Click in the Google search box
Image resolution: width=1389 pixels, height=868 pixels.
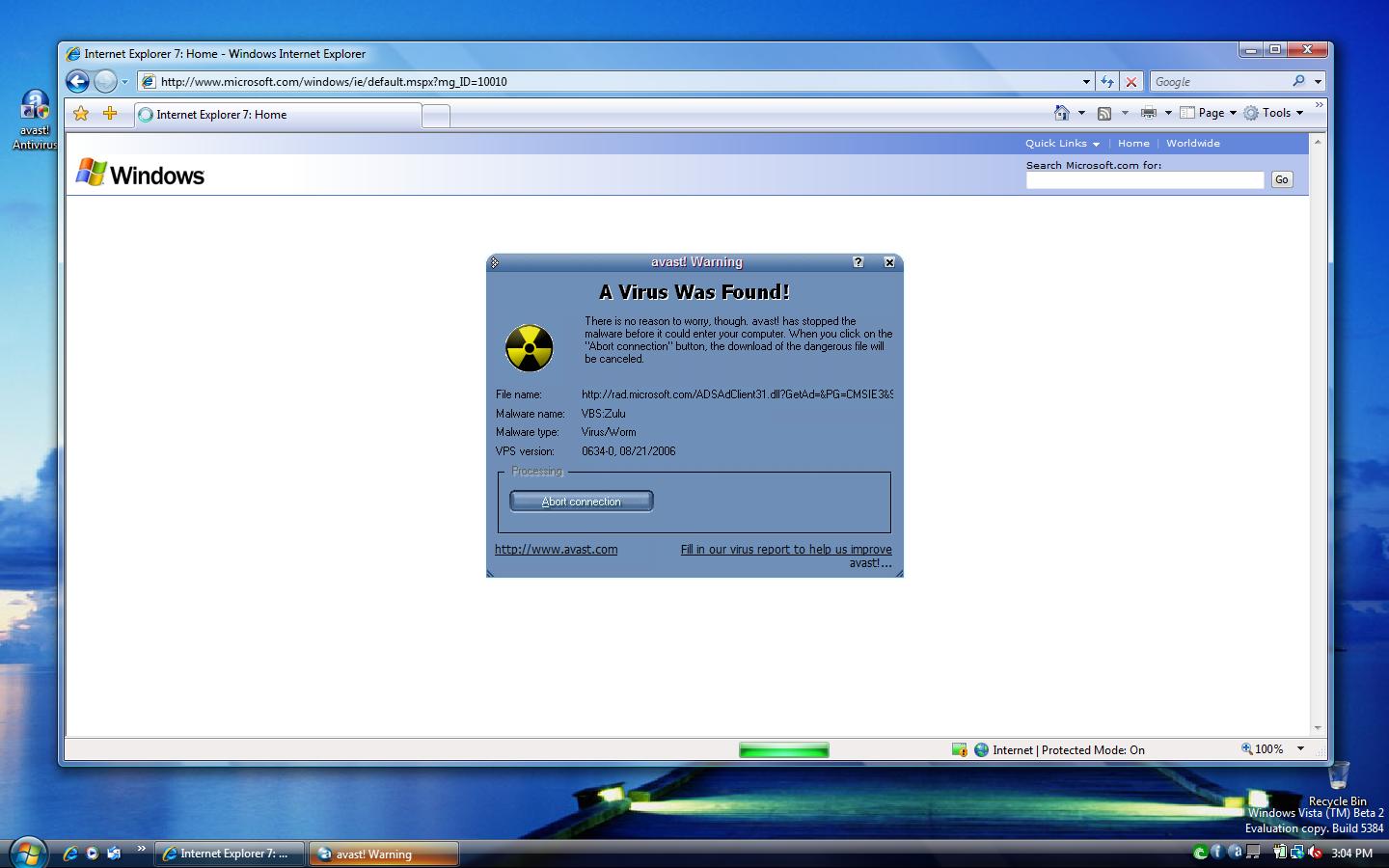coord(1219,82)
